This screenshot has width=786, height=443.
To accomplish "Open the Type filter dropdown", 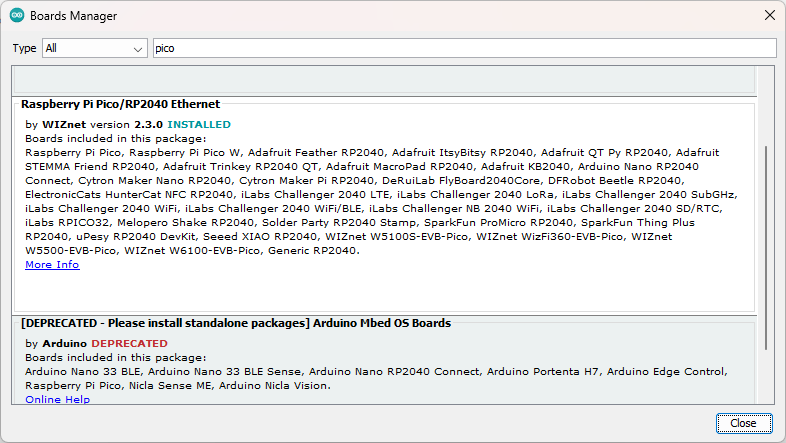I will [95, 48].
